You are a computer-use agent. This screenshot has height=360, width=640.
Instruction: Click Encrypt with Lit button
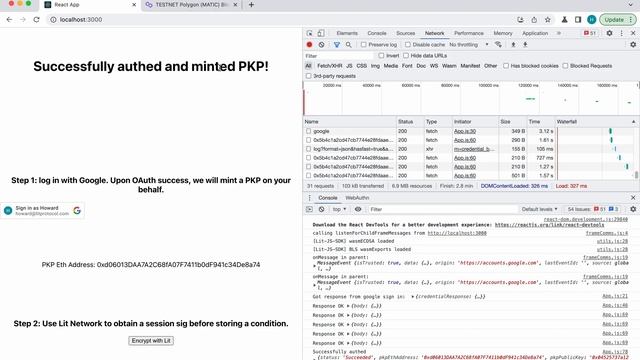(151, 340)
